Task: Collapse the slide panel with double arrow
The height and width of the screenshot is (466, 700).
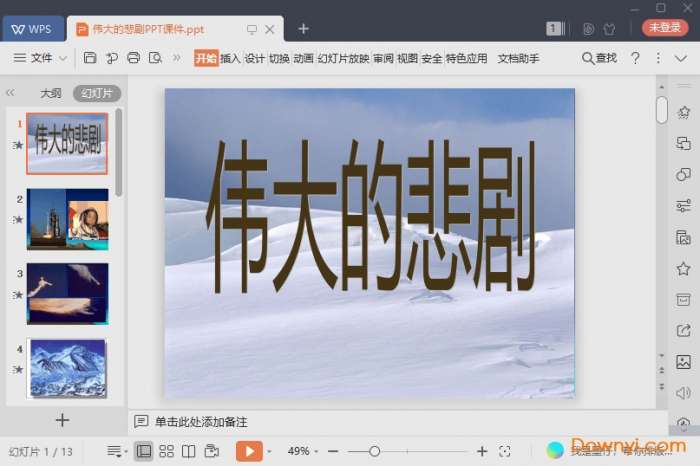Action: (10, 93)
